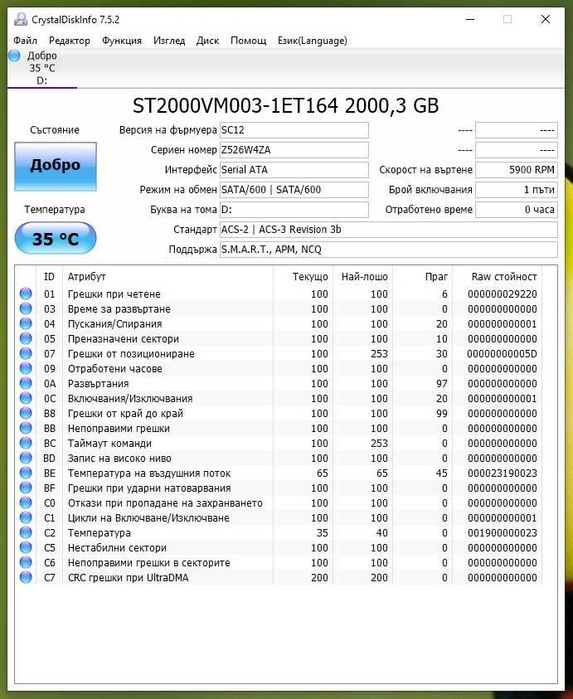Screen dimensions: 573x699
Task: Click status orb for C6 Непоправими грешки в секторите
Action: 26,563
